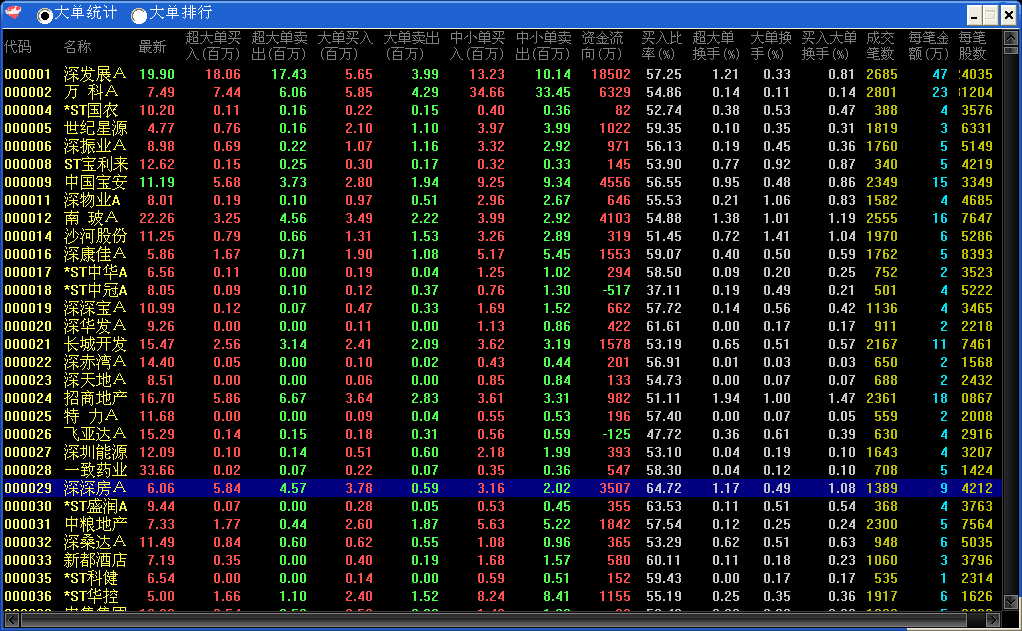Select stock 中粮地产
1022x631 pixels.
[x=95, y=524]
